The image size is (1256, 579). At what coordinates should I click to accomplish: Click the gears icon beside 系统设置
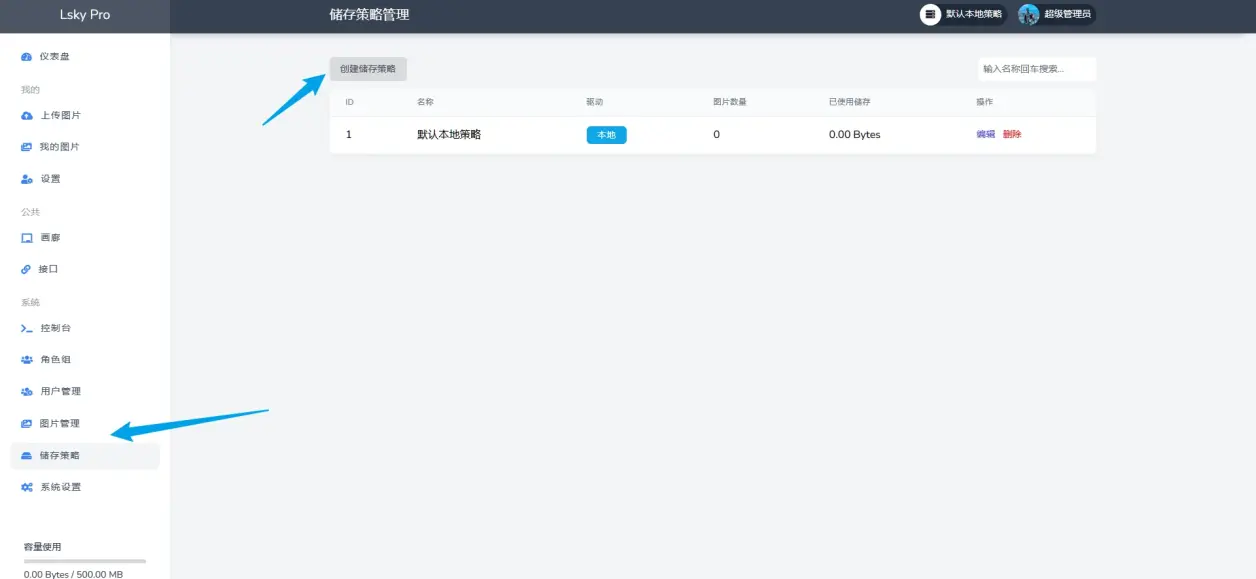[x=27, y=487]
